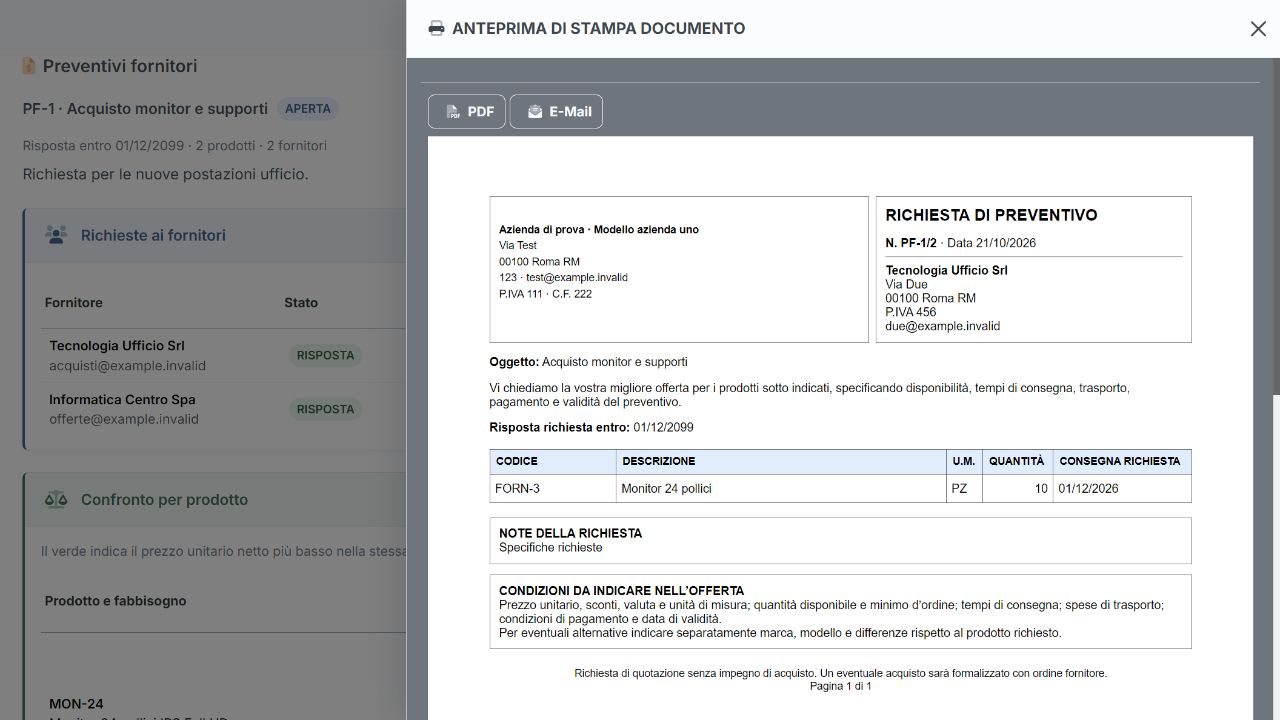
Task: Click CONDIZIONI DA INDICARE NELL'OFFERTA heading
Action: point(621,591)
